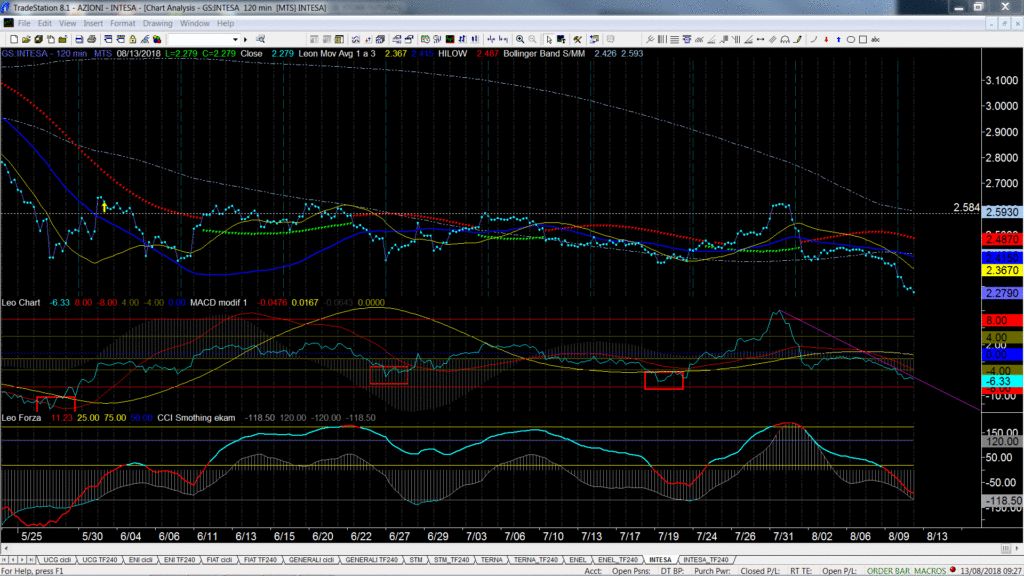Click the hammer tools icon in toolbar
The height and width of the screenshot is (576, 1024).
(x=577, y=39)
